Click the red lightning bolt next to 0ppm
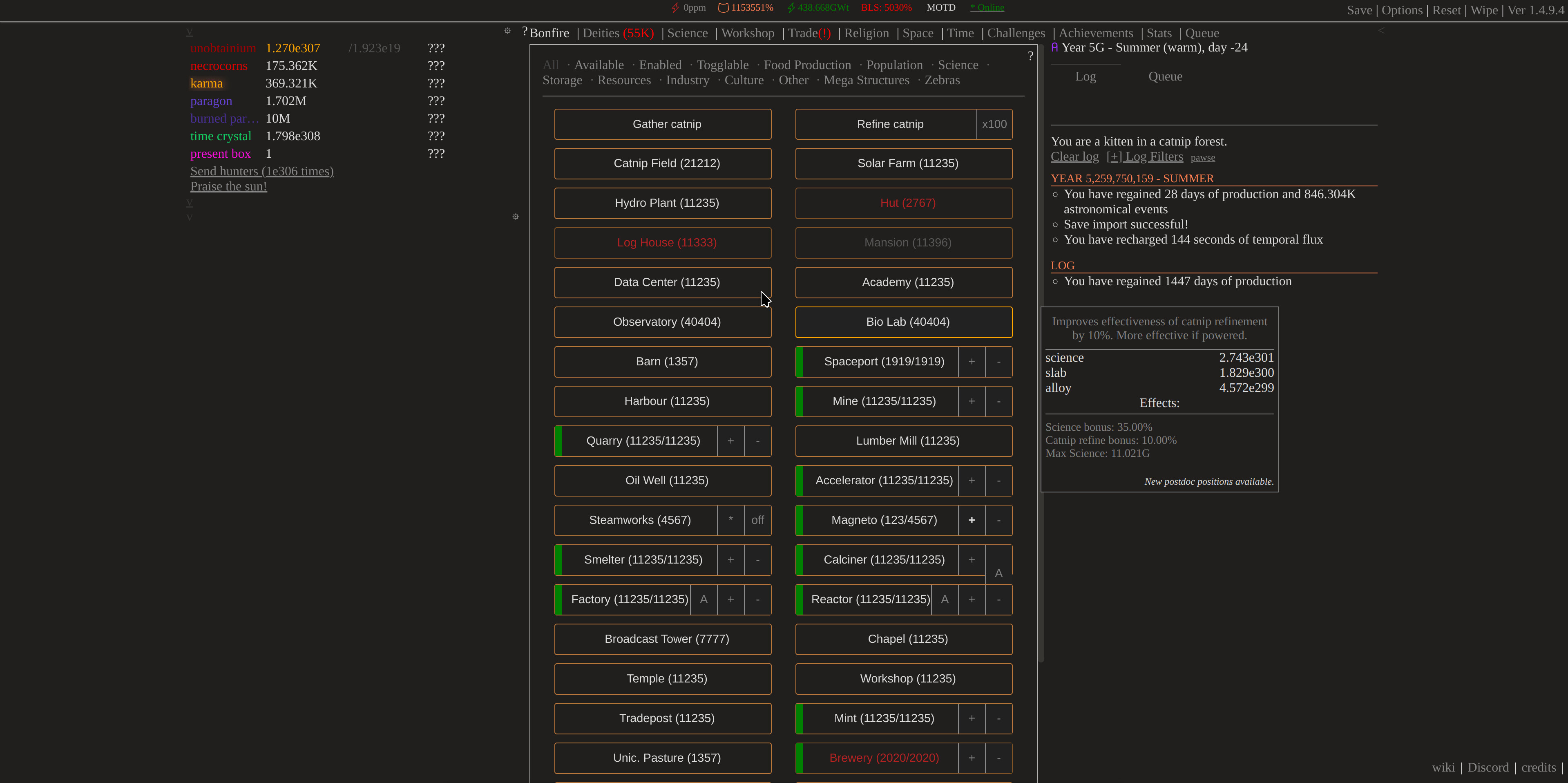This screenshot has height=783, width=1568. pyautogui.click(x=676, y=7)
